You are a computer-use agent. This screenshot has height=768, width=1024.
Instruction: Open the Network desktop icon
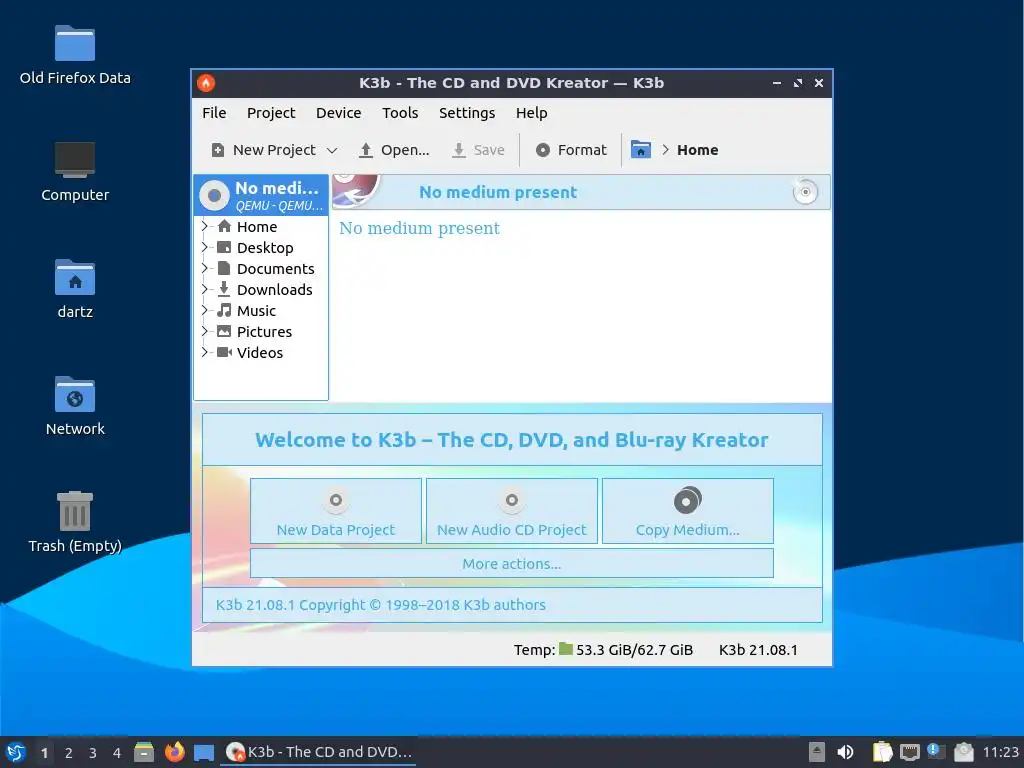[75, 406]
